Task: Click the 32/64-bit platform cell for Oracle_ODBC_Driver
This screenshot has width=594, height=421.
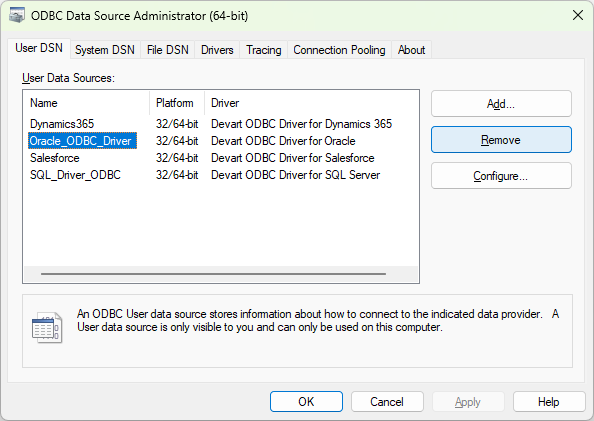Action: [x=177, y=141]
